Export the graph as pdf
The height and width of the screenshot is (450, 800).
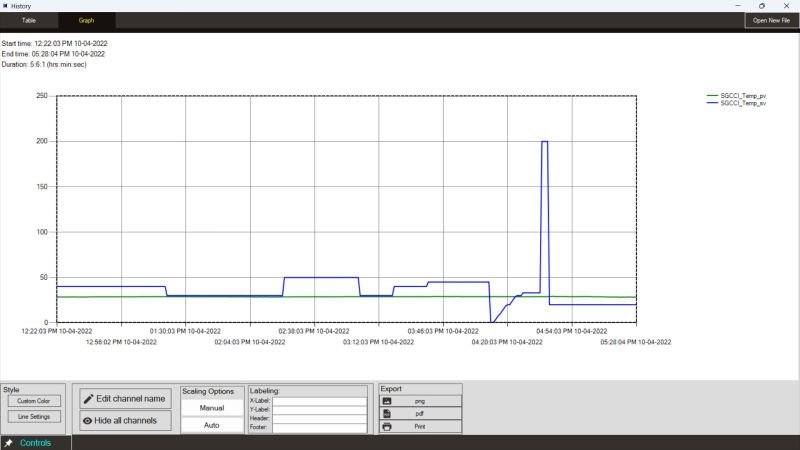[x=420, y=414]
